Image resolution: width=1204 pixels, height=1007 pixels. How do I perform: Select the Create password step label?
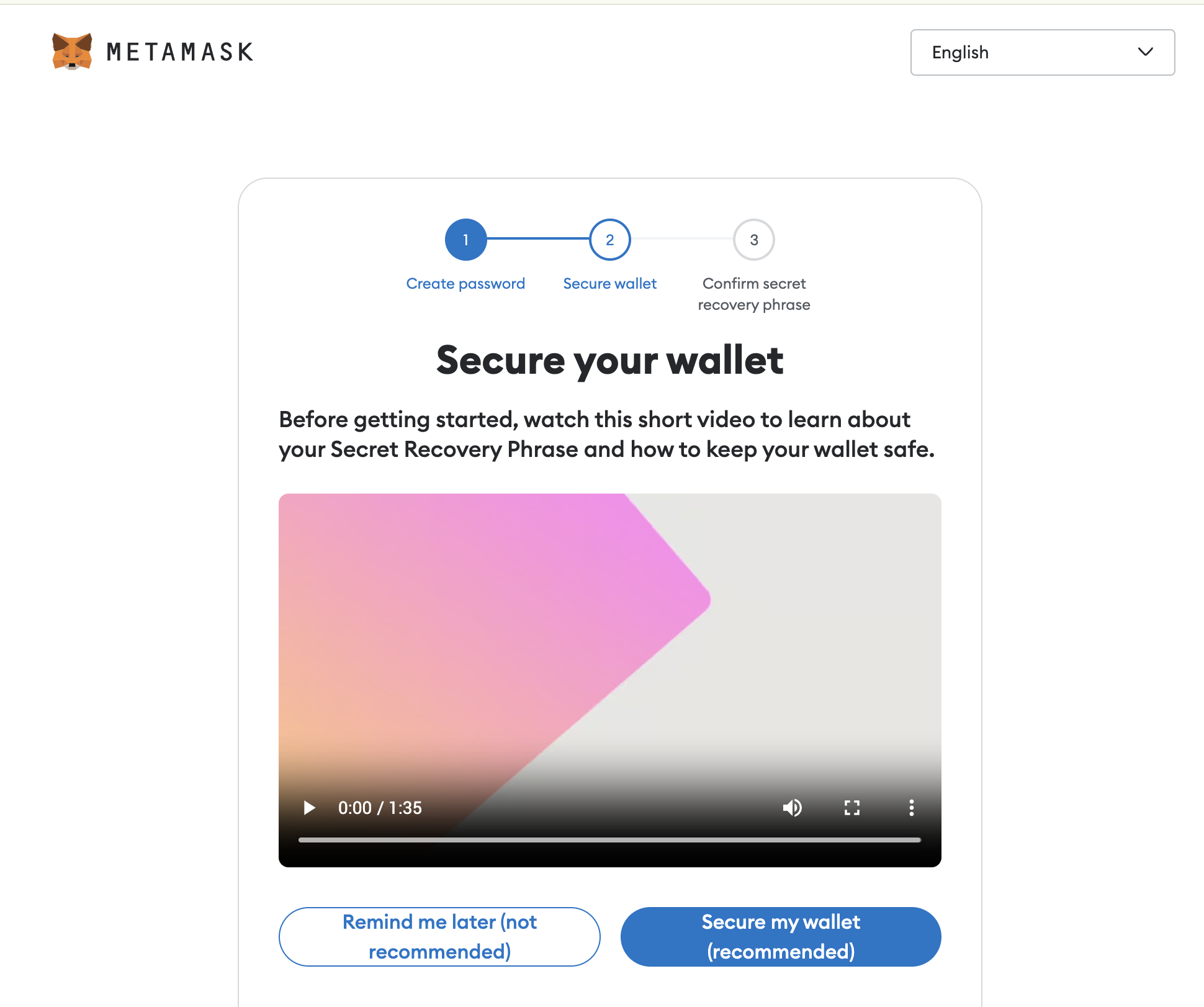(465, 284)
